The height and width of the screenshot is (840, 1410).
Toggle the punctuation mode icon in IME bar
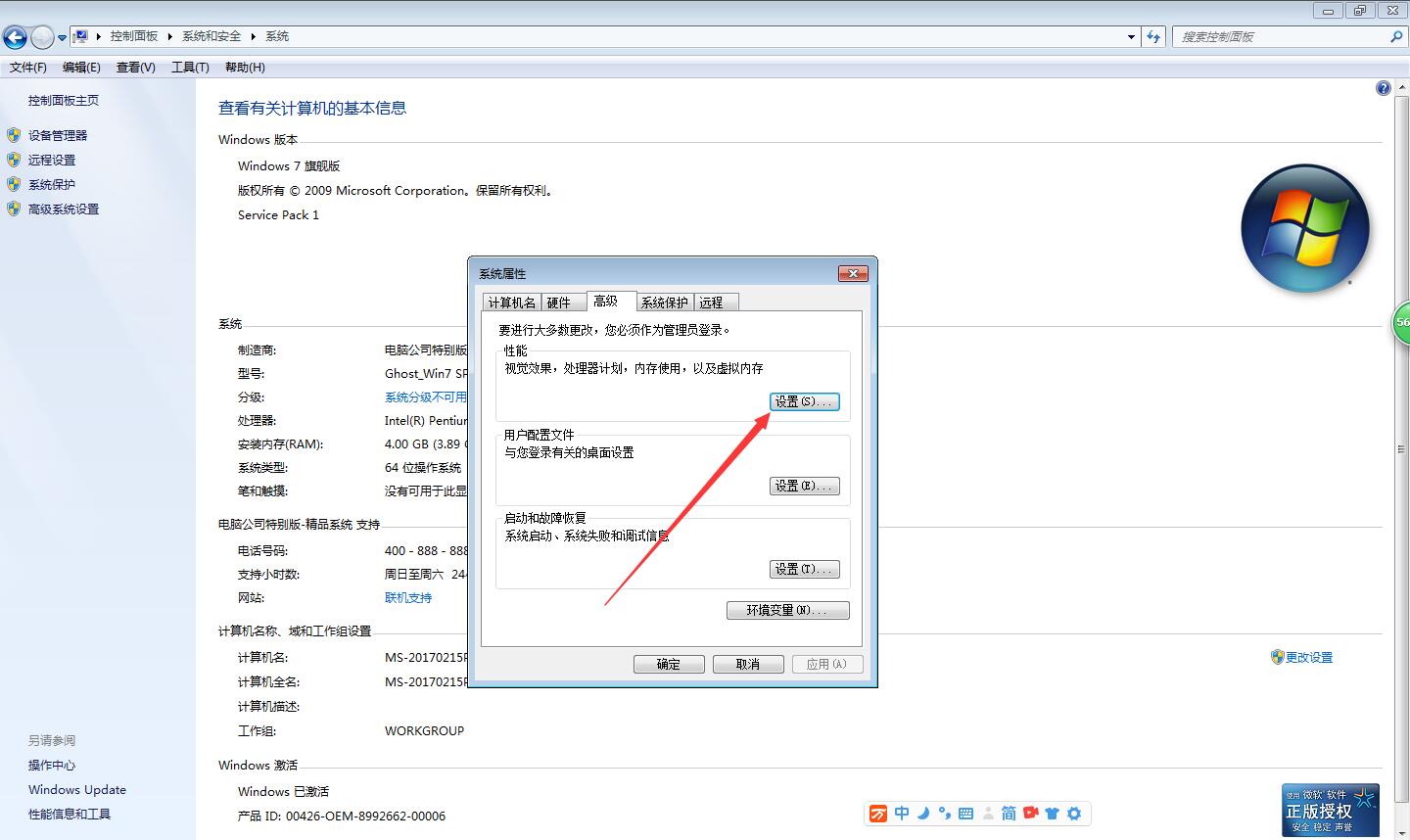pos(944,814)
